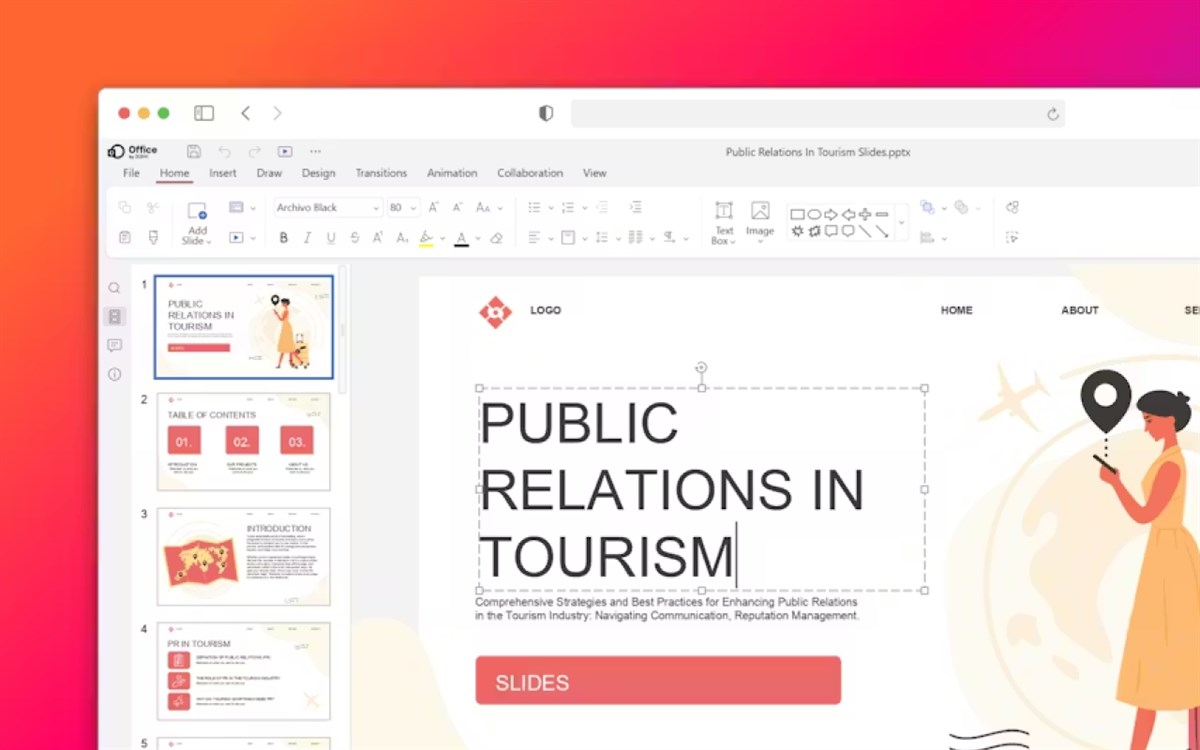Insert a rectangle shape

coord(797,214)
